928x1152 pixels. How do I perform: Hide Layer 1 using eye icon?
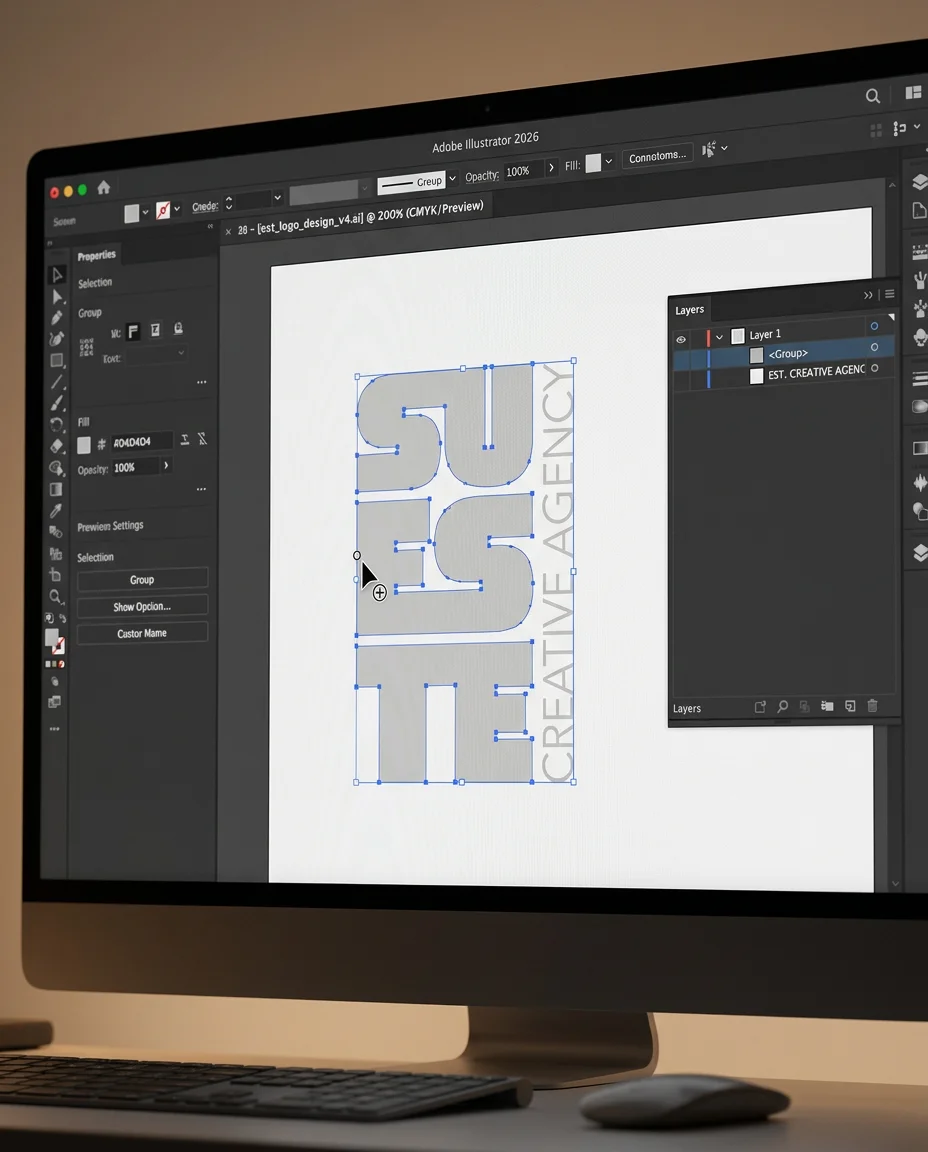tap(681, 339)
